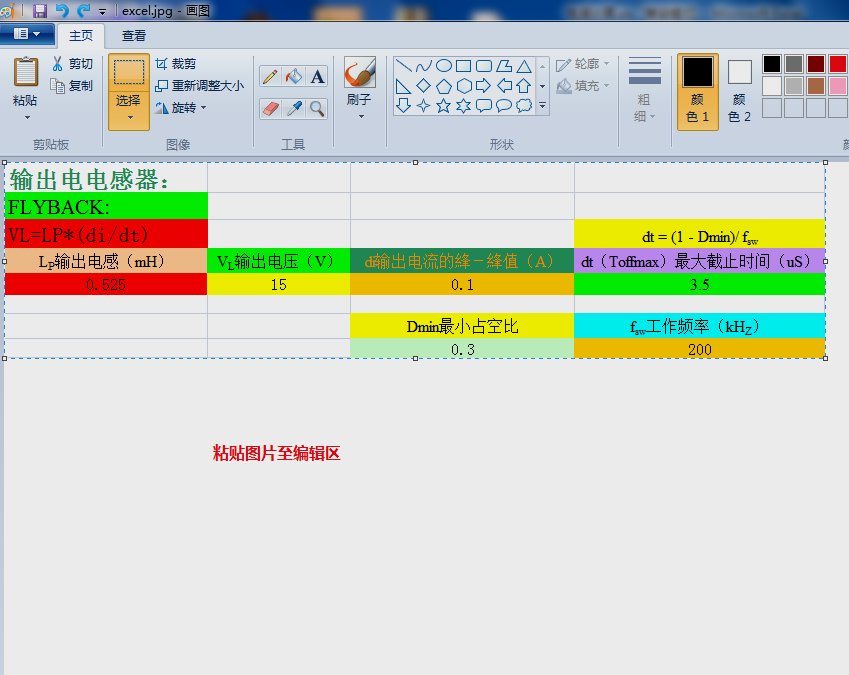The image size is (849, 675).
Task: Select the Down arrow shape
Action: [x=403, y=106]
